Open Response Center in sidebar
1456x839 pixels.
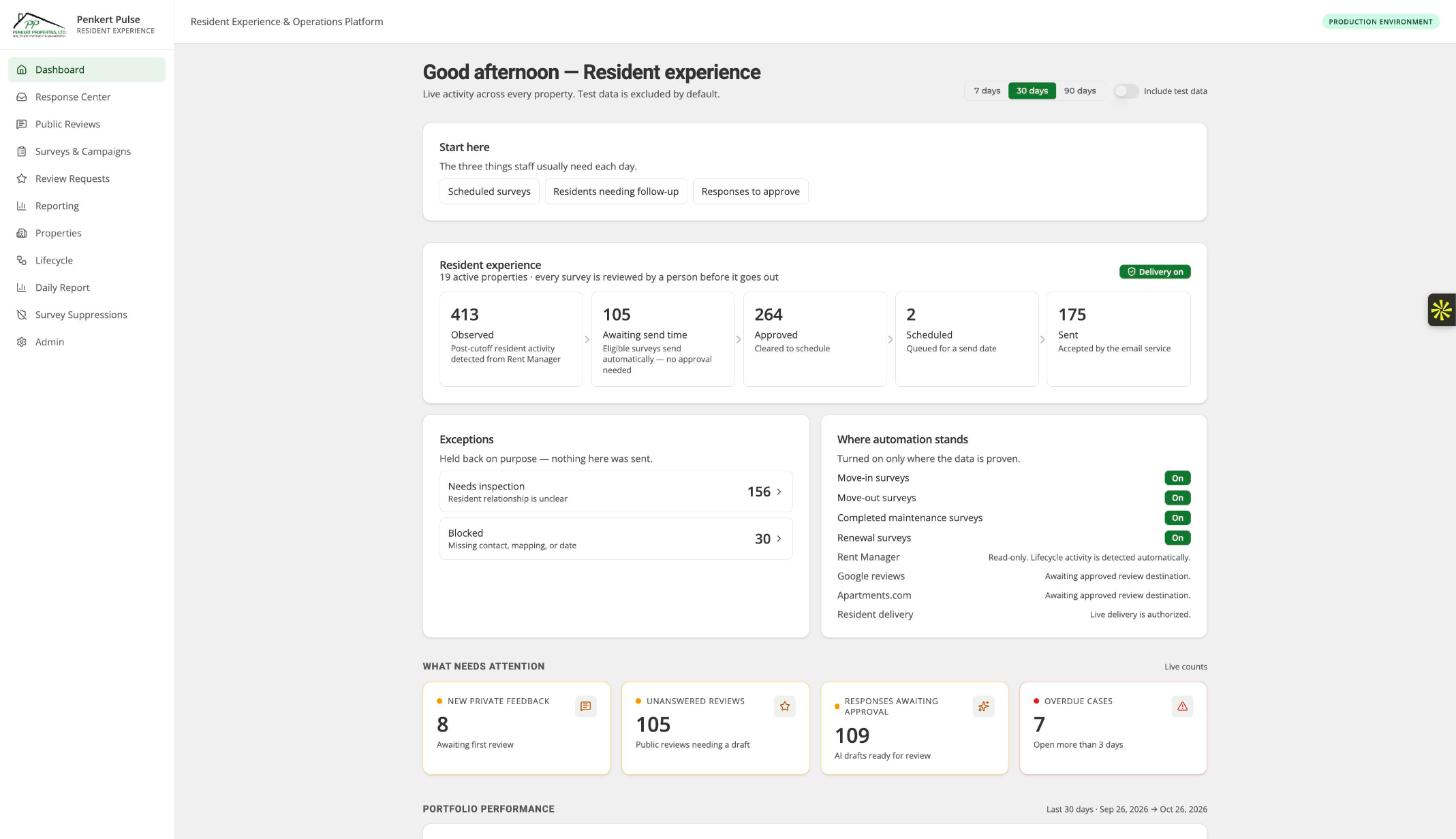point(87,97)
